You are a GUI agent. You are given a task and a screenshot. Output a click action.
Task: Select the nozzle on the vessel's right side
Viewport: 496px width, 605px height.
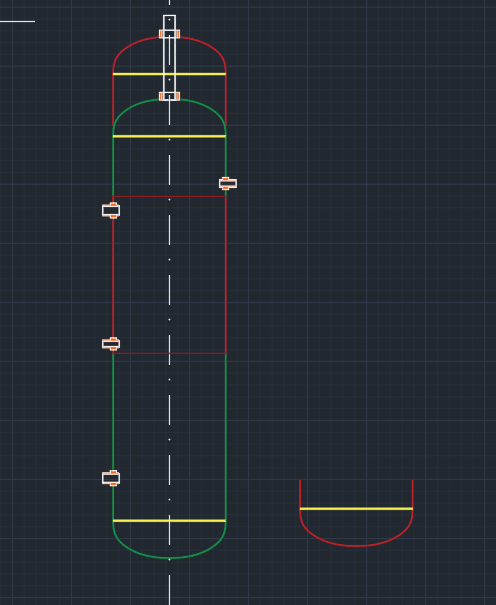tap(228, 183)
